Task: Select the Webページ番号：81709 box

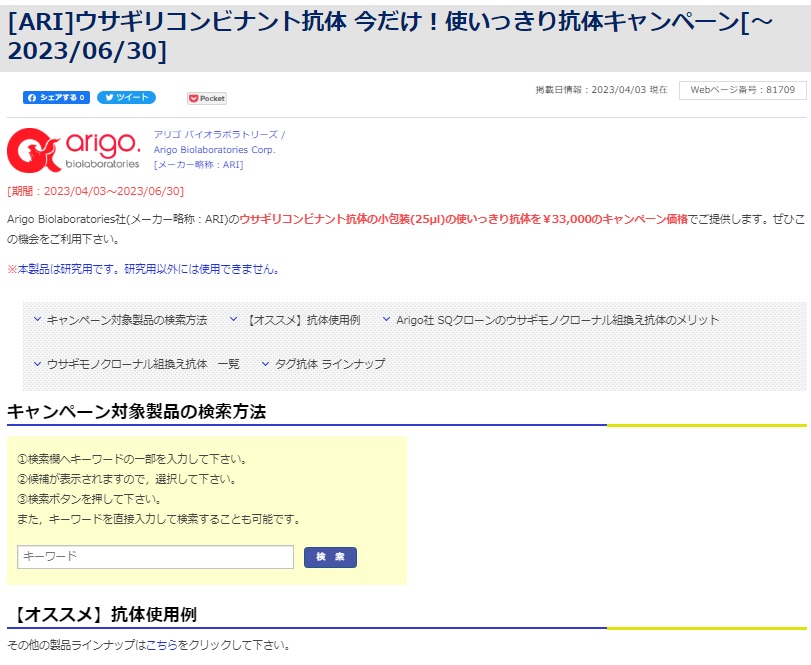Action: pyautogui.click(x=743, y=90)
